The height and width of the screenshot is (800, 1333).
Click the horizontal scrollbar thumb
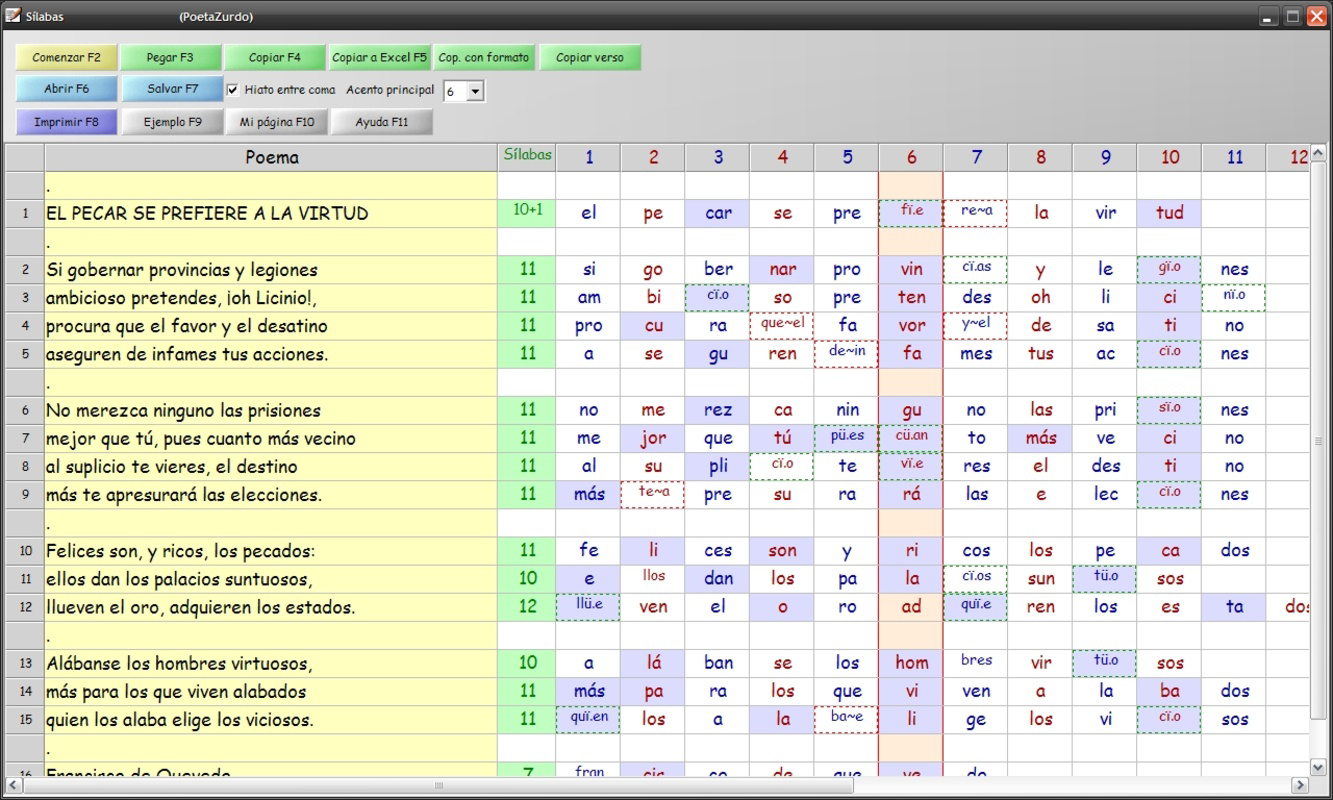(x=438, y=785)
